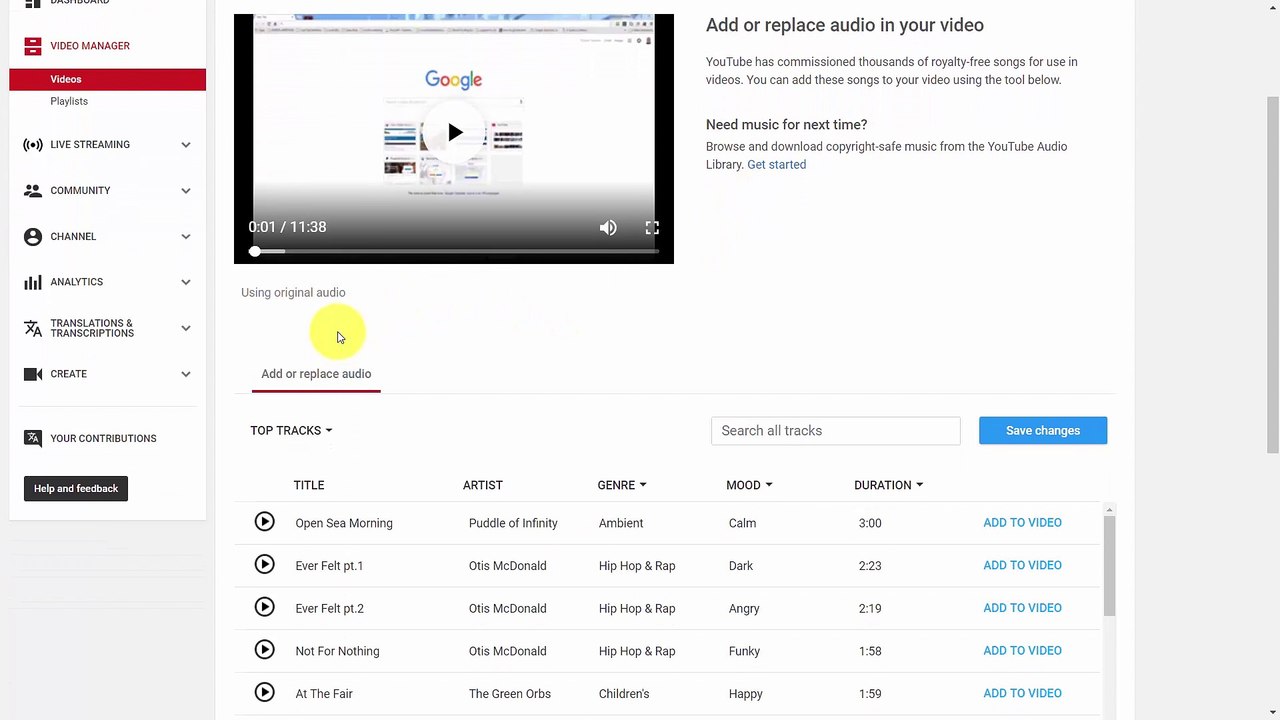Viewport: 1280px width, 720px height.
Task: Click the Community people icon
Action: [x=33, y=190]
